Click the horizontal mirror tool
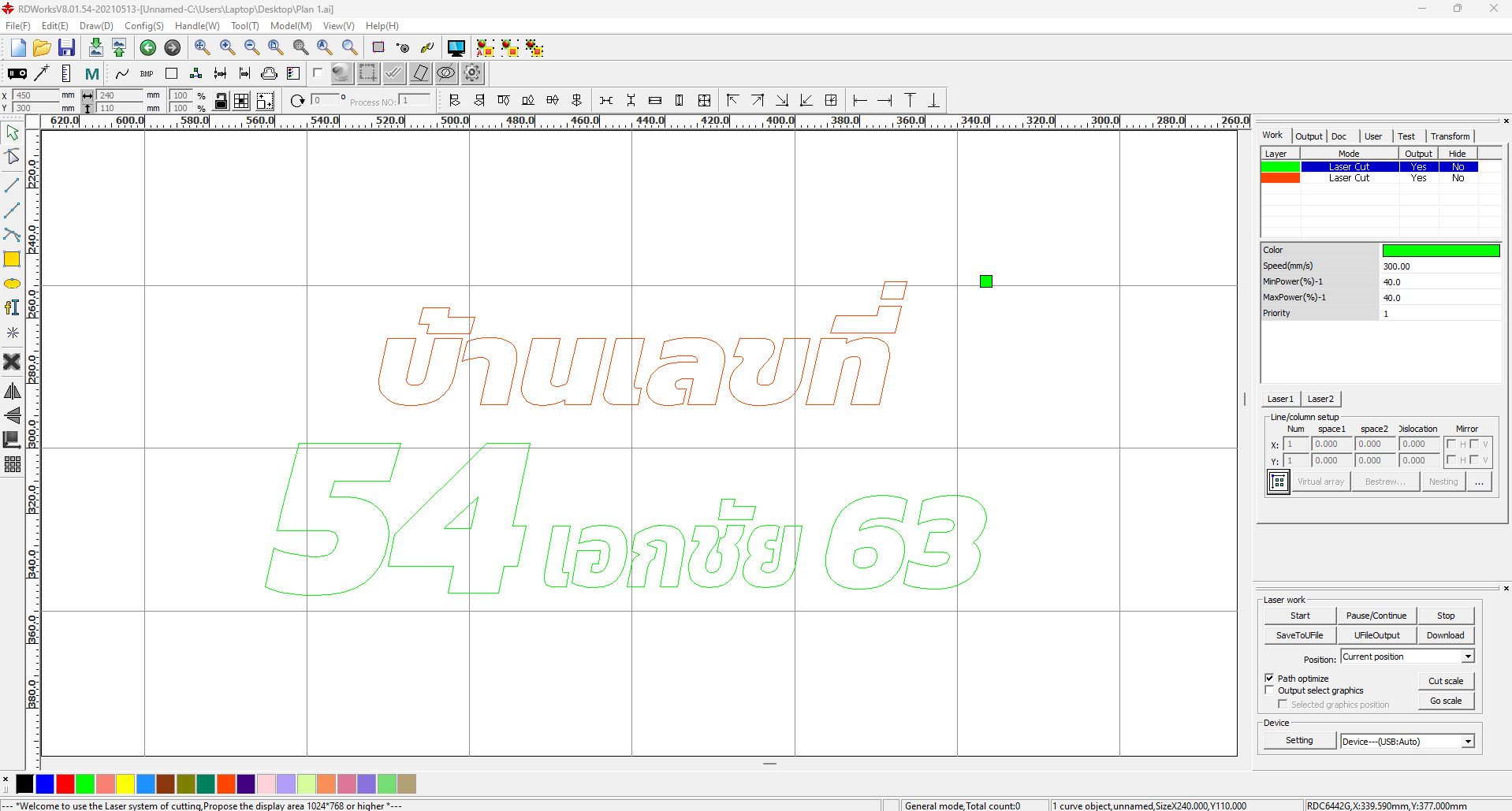Viewport: 1512px width, 811px height. pyautogui.click(x=12, y=392)
